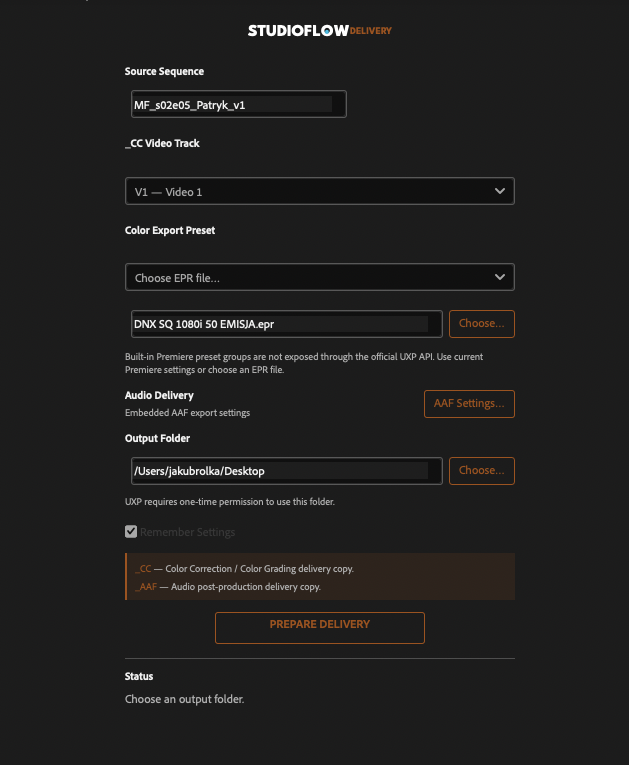The image size is (629, 765).
Task: Click the Source Sequence field MF_s02e05_Patryk_v1
Action: pos(239,104)
